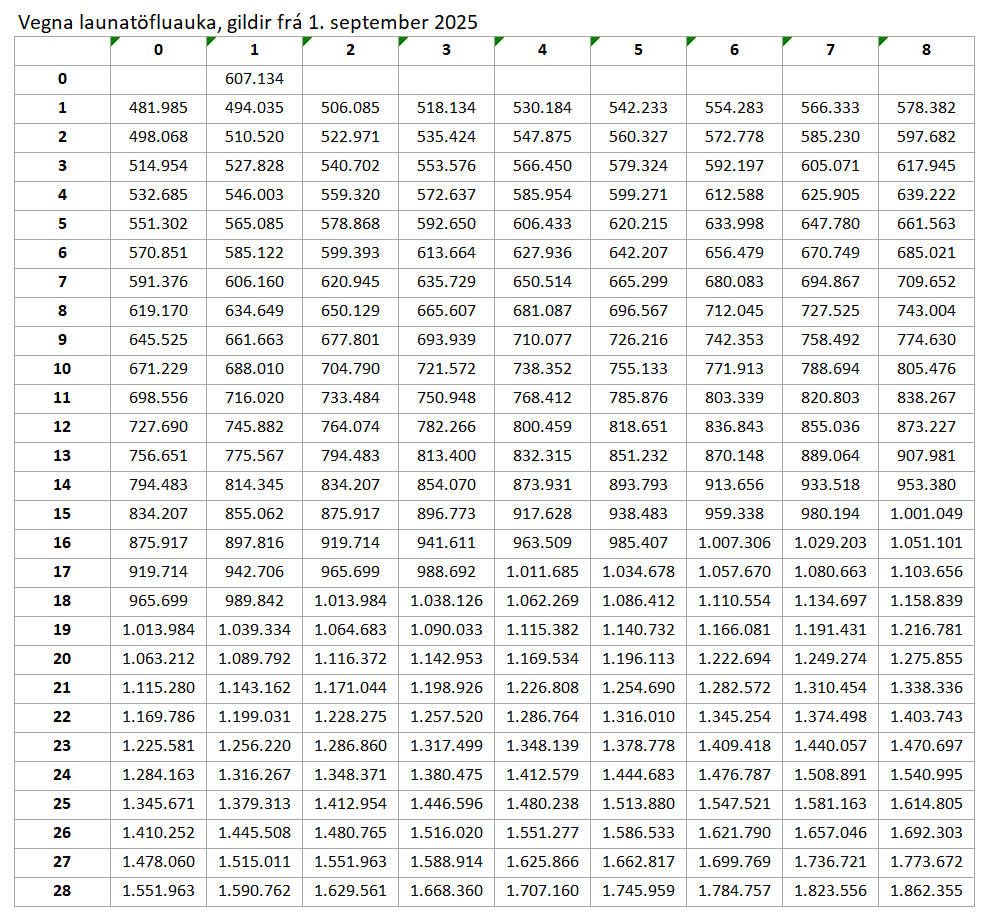The height and width of the screenshot is (921, 987).
Task: Click cell 1.034.678
Action: 638,572
